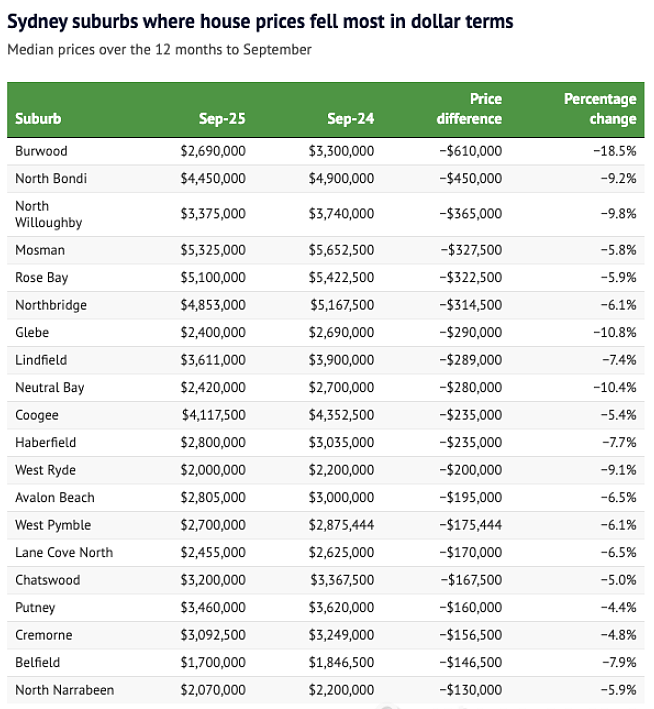Select Belfield Sep-25 price $1,700,000
The width and height of the screenshot is (654, 709).
point(213,663)
